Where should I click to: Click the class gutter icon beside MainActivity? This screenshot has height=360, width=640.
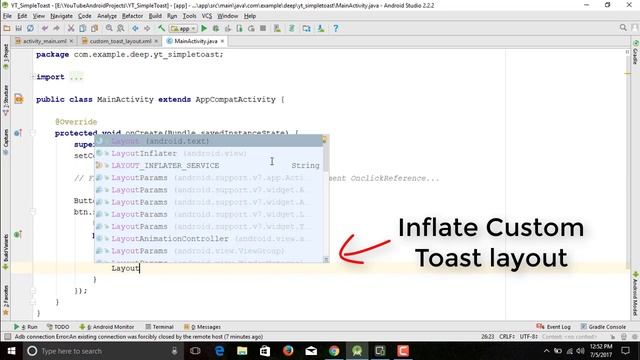[19, 99]
